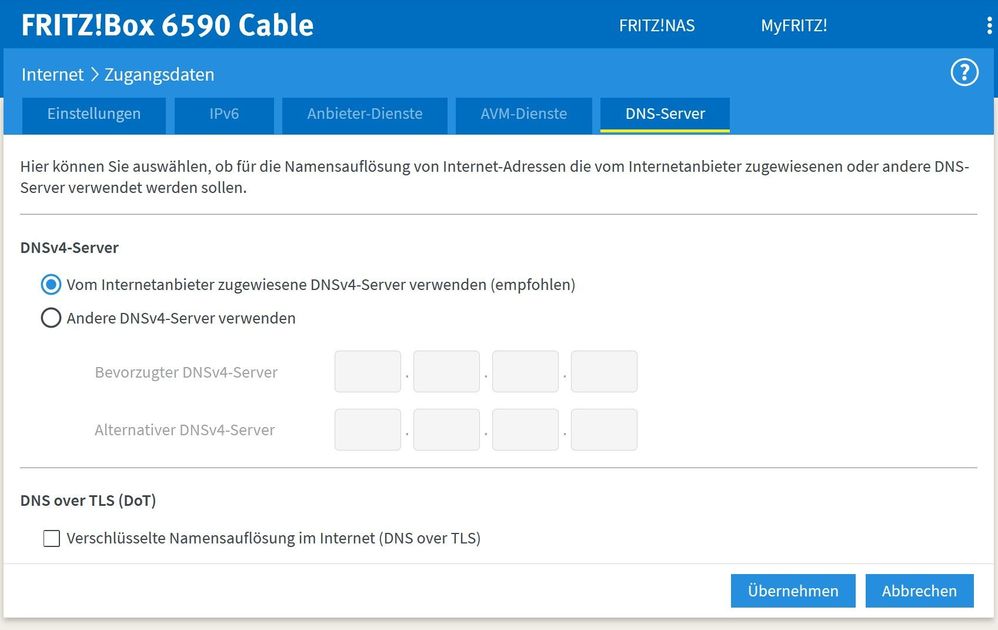Click fourth octet of Alternativer DNSv4-Server

[604, 430]
